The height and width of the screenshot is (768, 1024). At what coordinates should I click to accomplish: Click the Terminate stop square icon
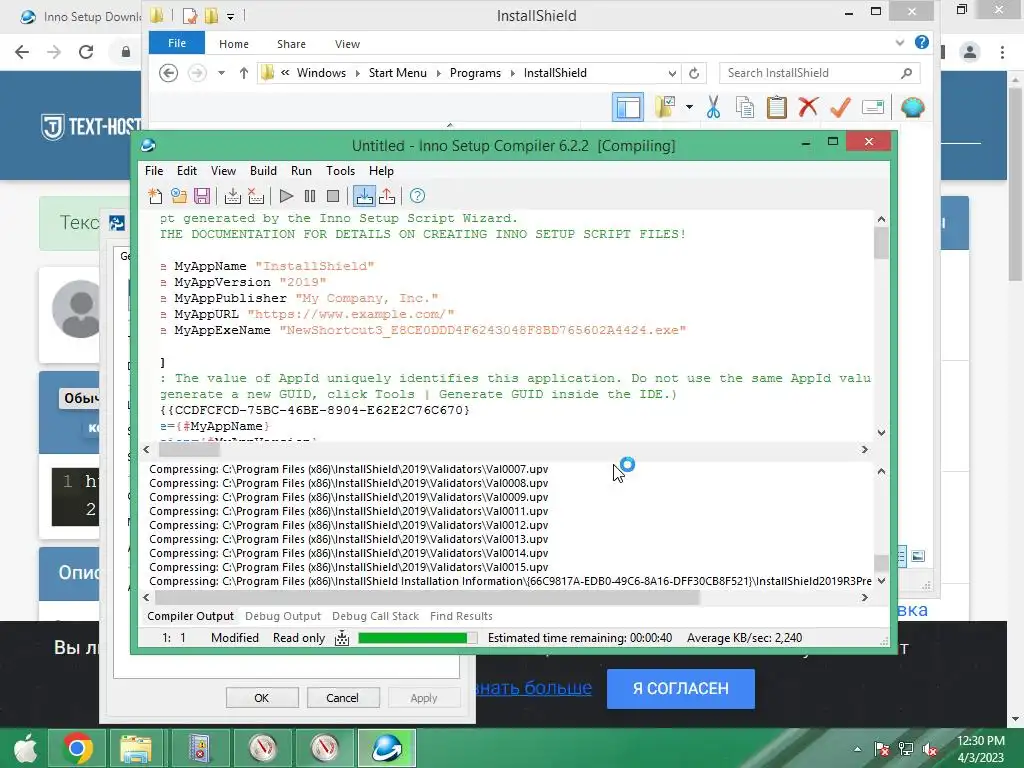333,196
